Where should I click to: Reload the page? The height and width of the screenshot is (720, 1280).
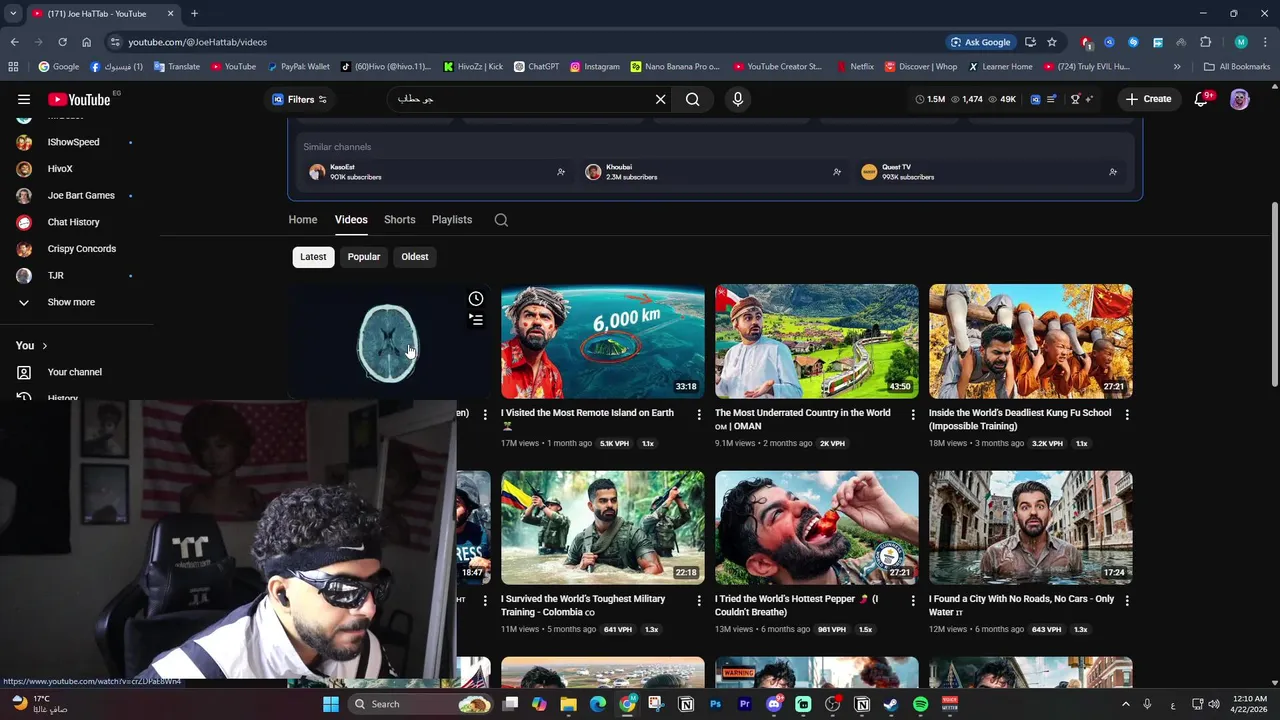pyautogui.click(x=62, y=42)
